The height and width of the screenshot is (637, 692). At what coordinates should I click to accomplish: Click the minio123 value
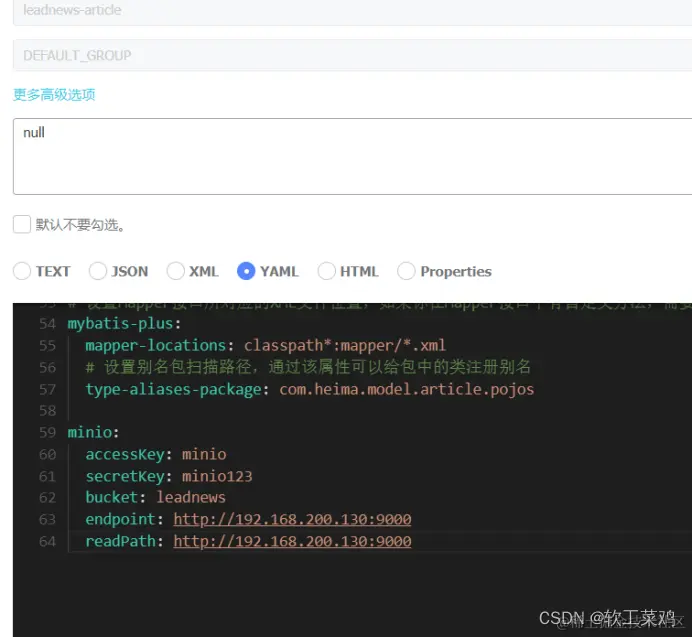point(217,476)
